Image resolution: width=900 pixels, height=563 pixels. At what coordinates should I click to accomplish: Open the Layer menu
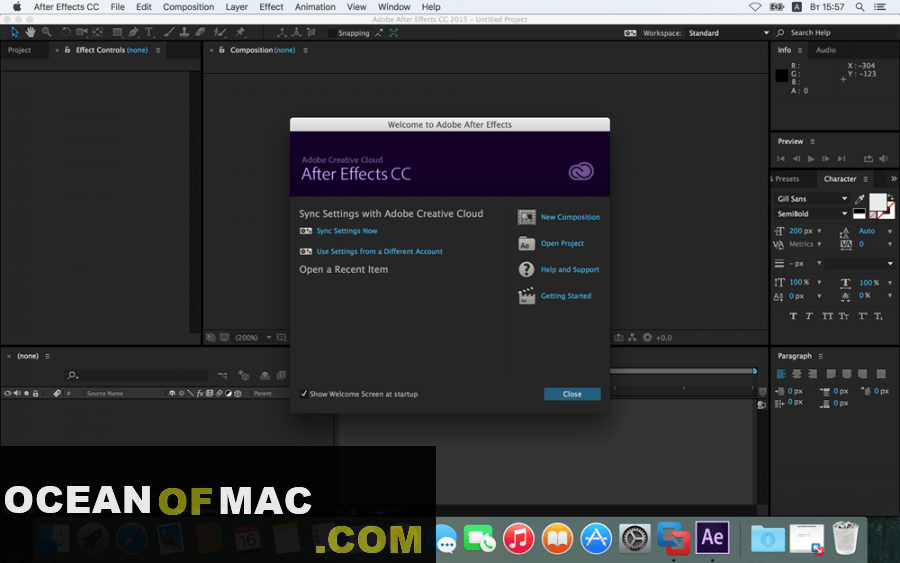coord(236,7)
